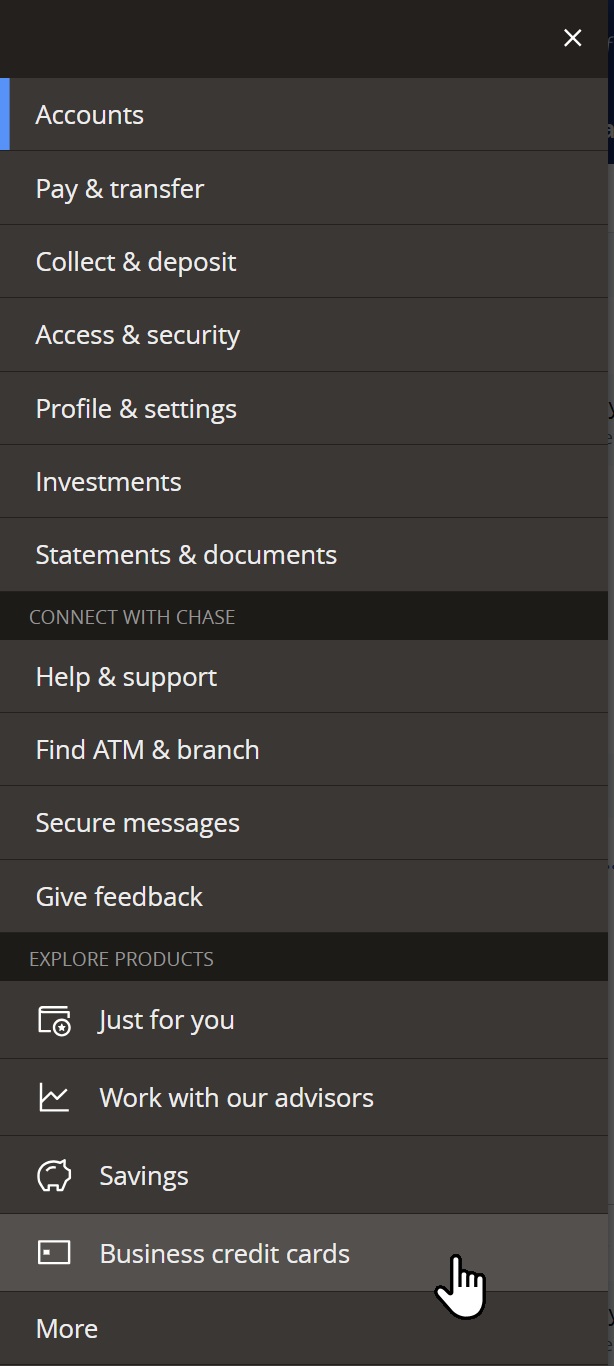Go to Access & security

(x=138, y=335)
